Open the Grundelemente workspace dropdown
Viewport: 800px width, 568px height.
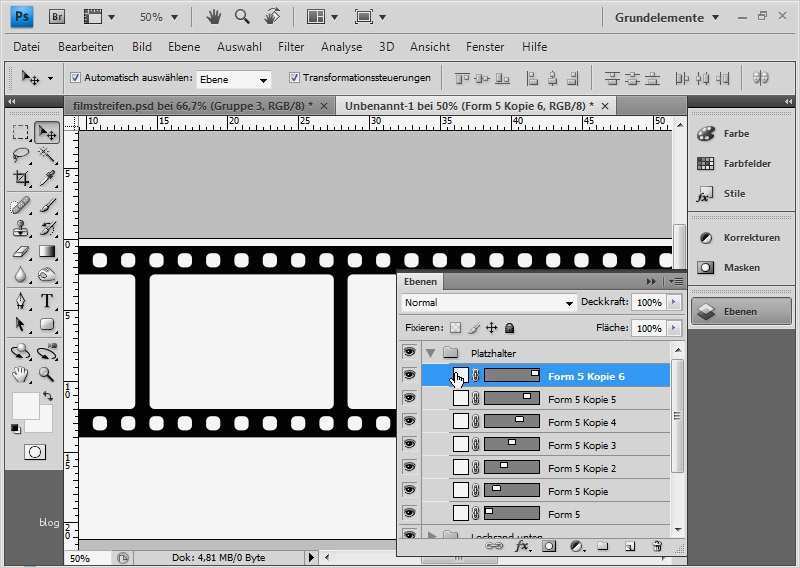point(666,17)
